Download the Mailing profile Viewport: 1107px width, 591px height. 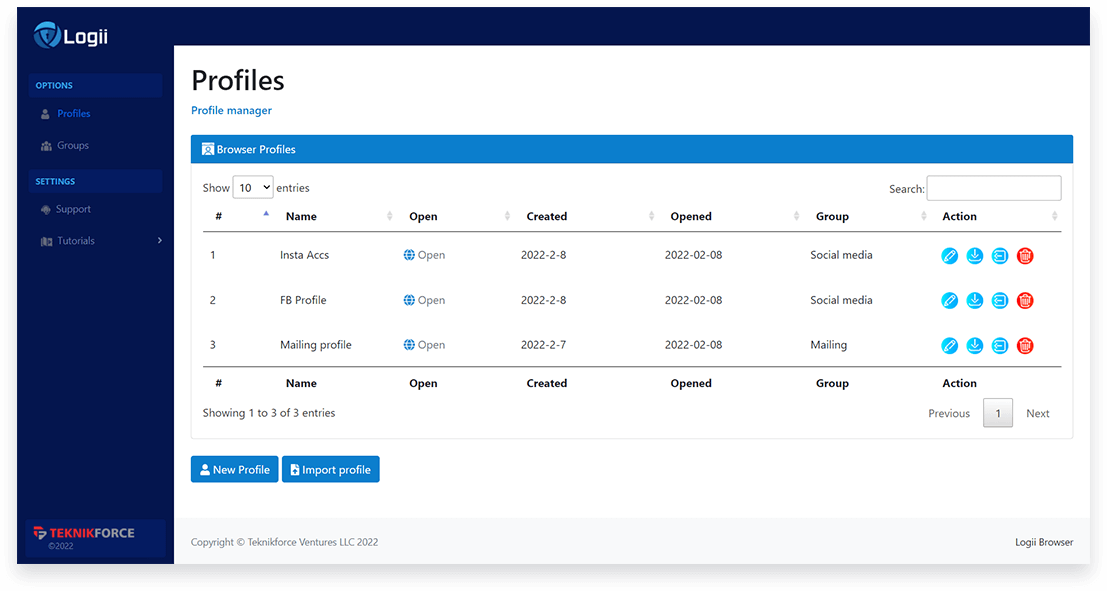(x=974, y=345)
